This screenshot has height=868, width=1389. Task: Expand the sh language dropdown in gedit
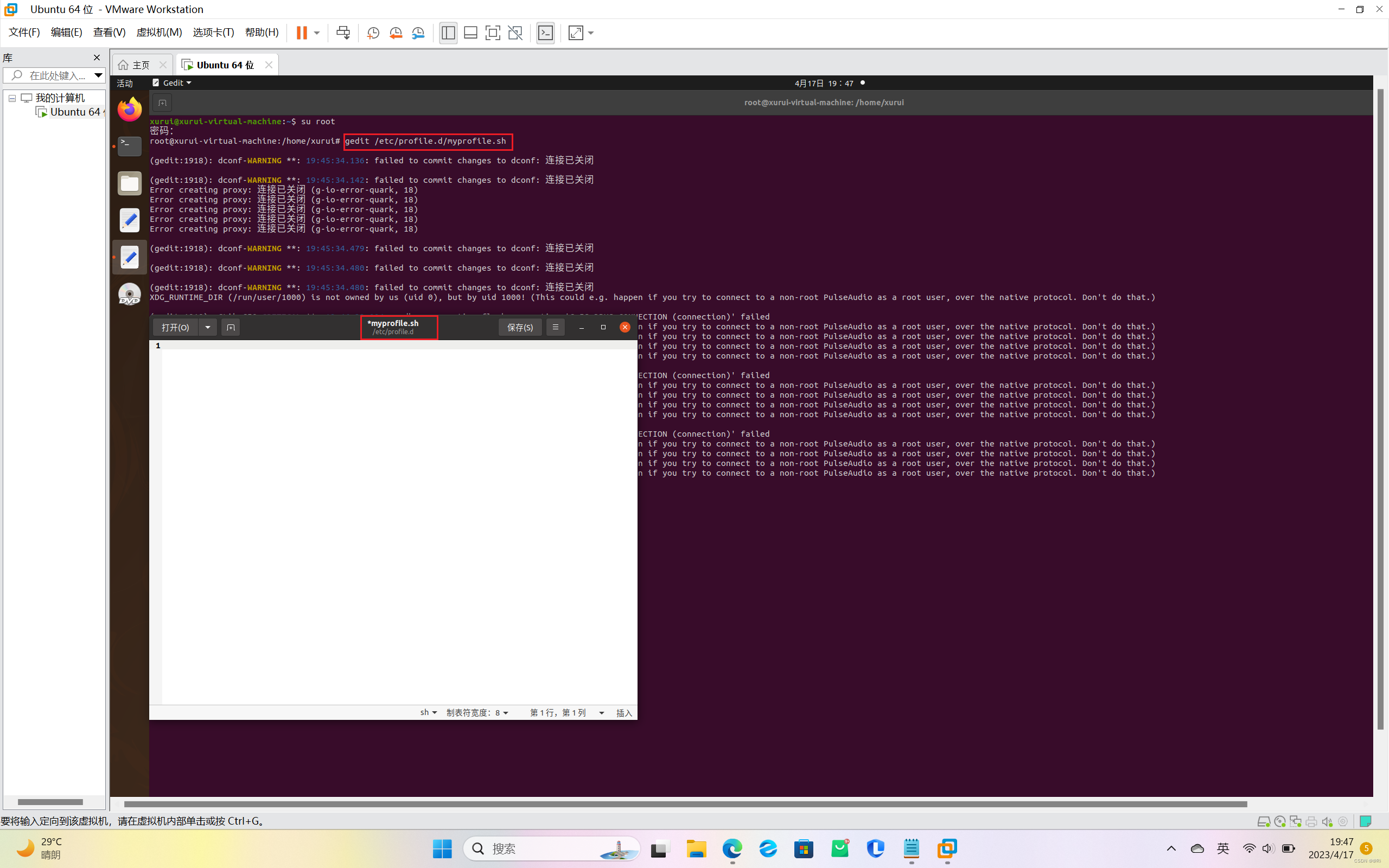tap(428, 712)
